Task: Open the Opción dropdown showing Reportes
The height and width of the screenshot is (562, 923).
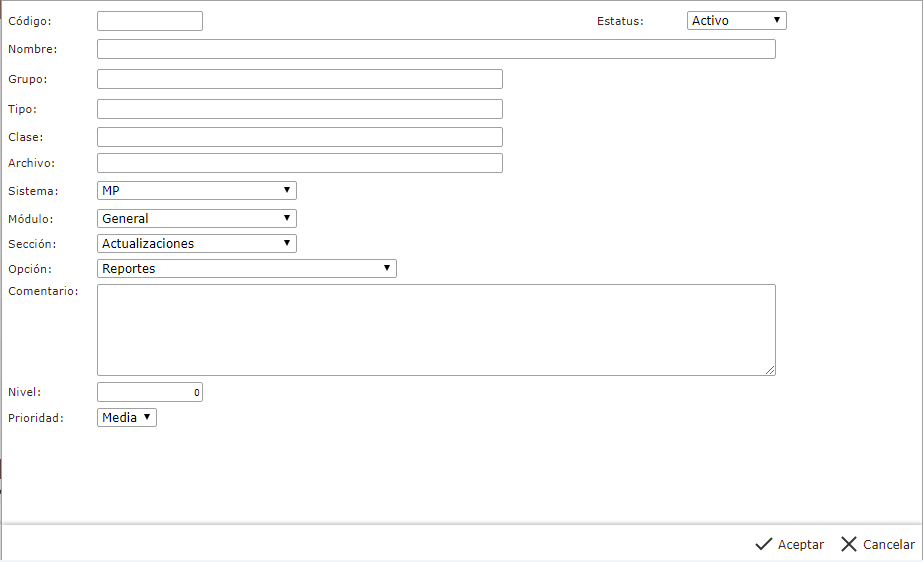Action: coord(247,268)
